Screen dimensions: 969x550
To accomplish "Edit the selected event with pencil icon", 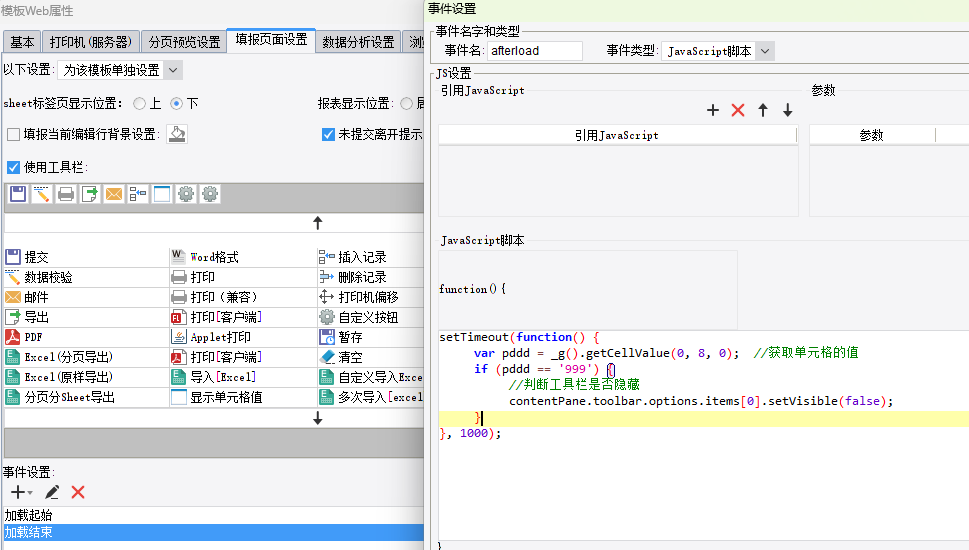I will click(52, 492).
